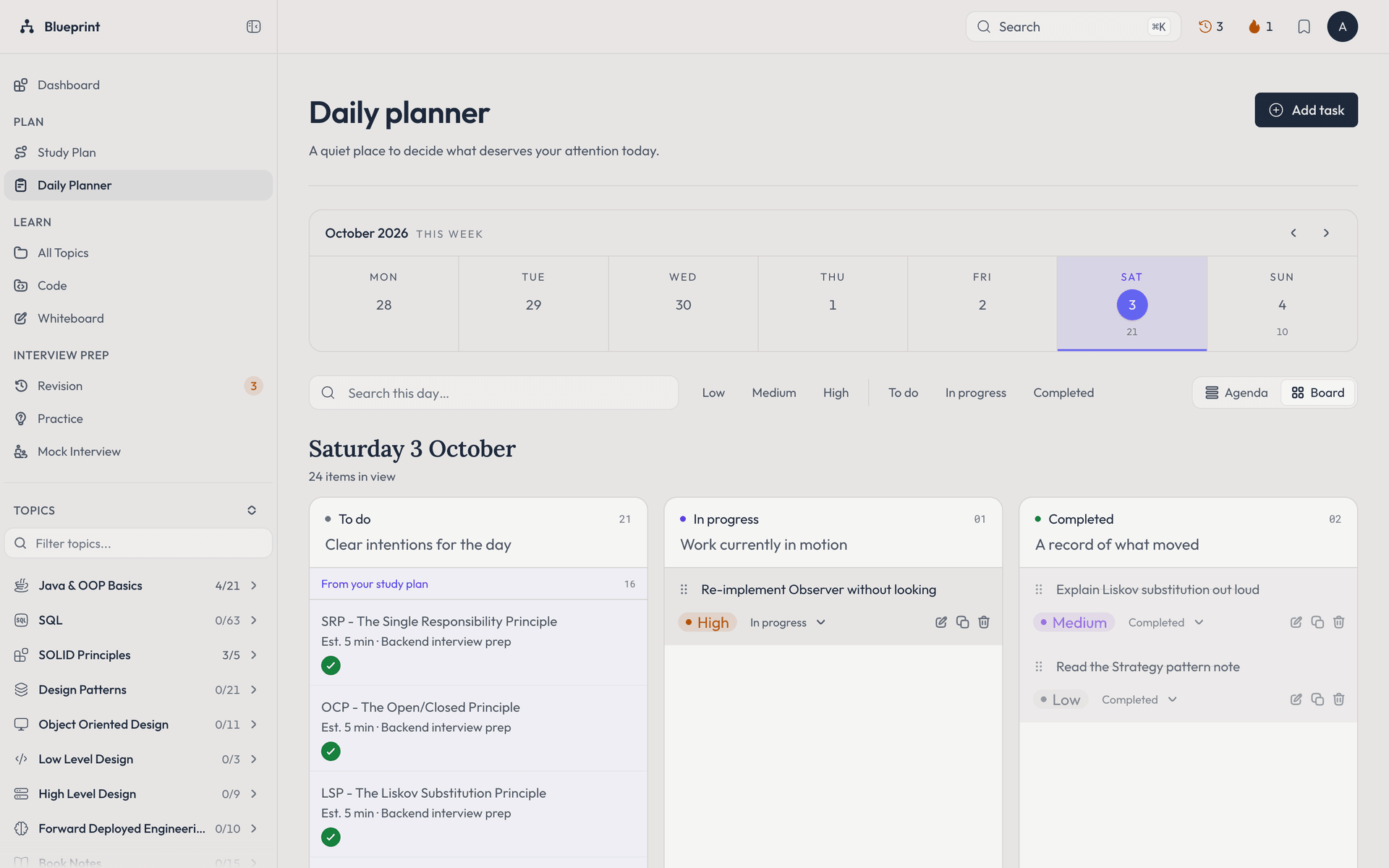
Task: Delete the Explain Liskov substitution task
Action: click(x=1339, y=622)
